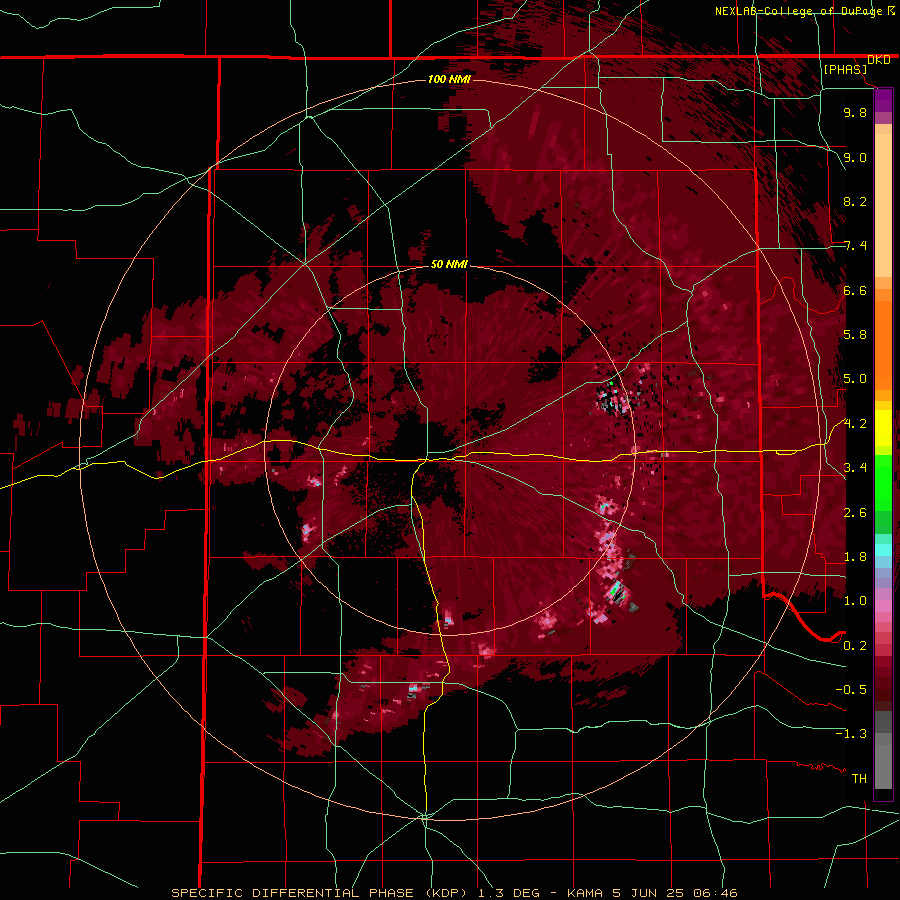Pick the yellow segment of the color bar
Image resolution: width=900 pixels, height=900 pixels.
[883, 428]
